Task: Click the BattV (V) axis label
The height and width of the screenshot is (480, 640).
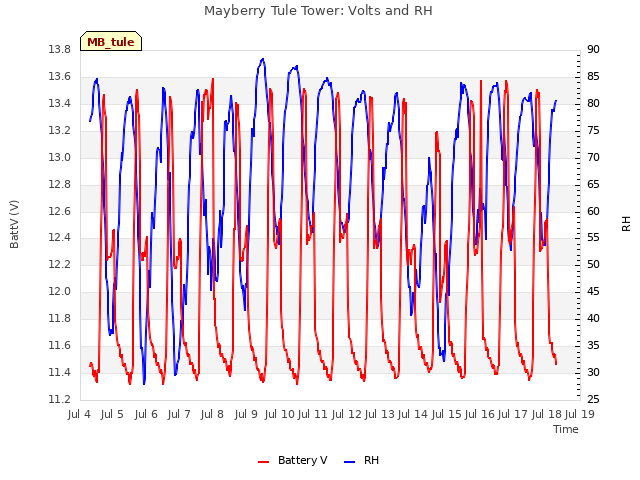Action: (14, 224)
